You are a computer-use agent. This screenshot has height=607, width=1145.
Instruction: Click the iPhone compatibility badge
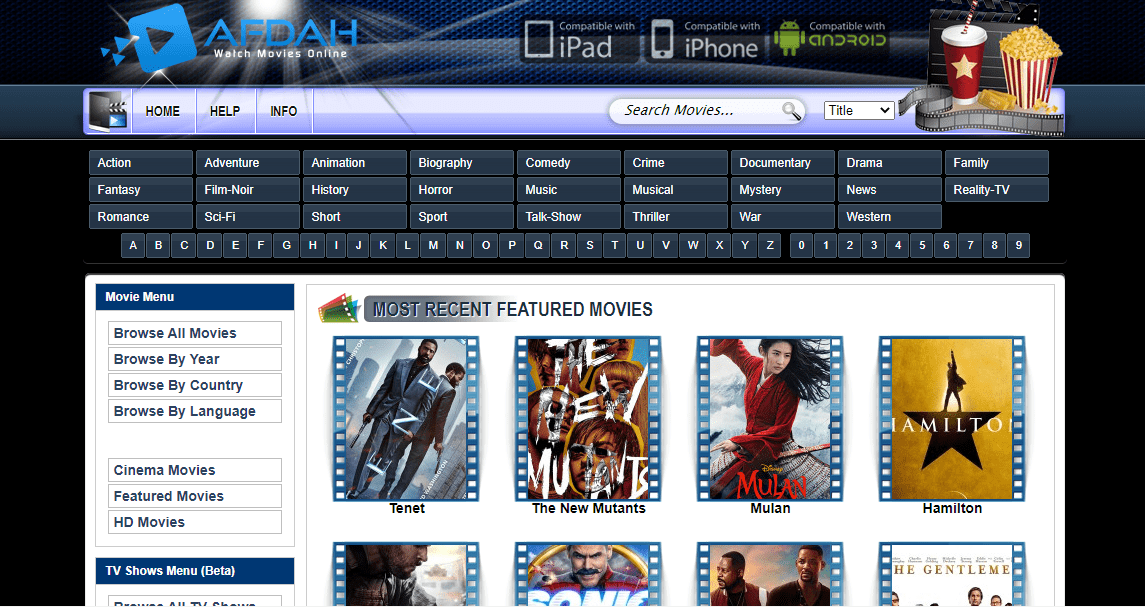705,39
